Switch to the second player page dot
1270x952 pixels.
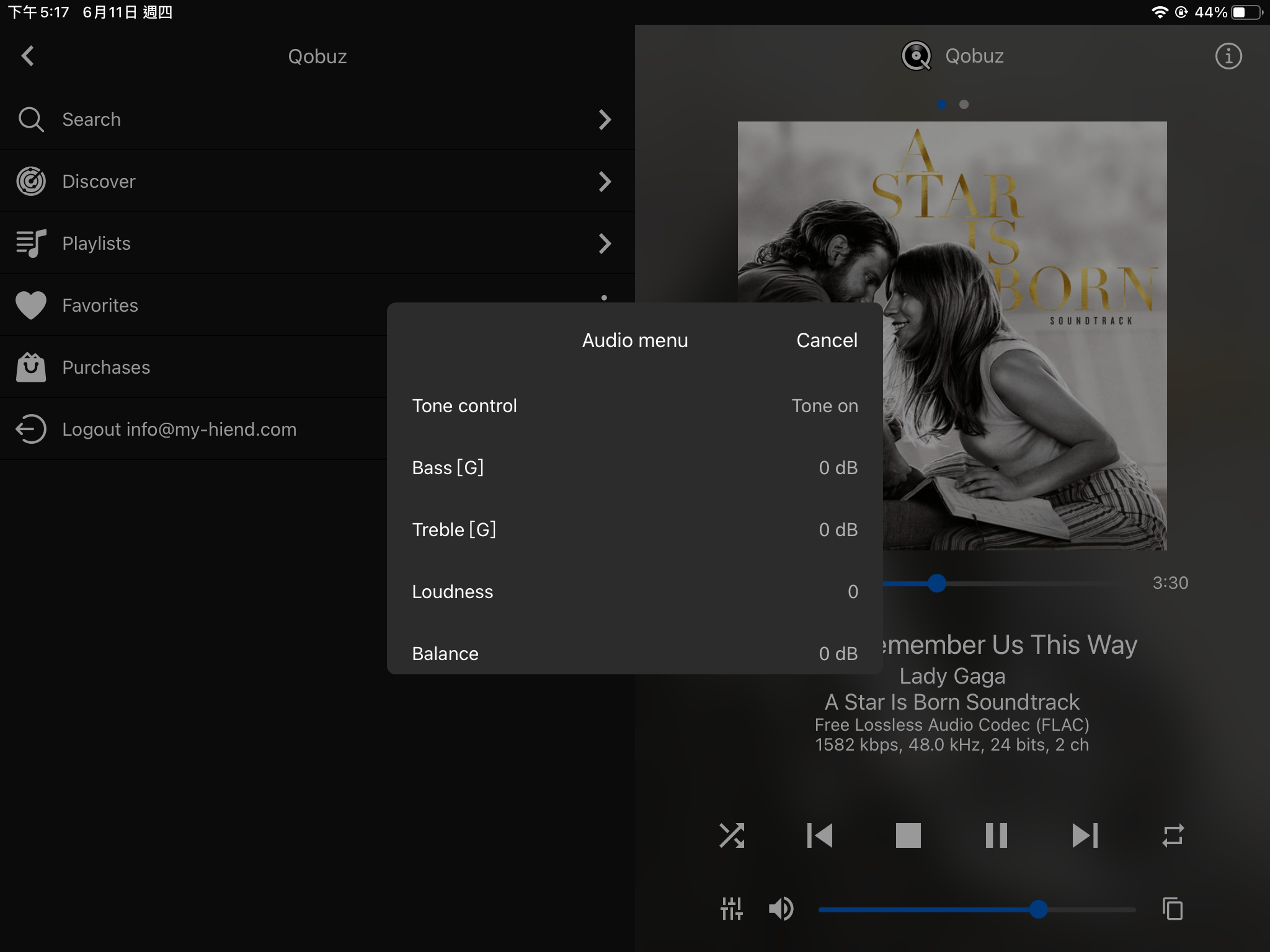coord(964,104)
